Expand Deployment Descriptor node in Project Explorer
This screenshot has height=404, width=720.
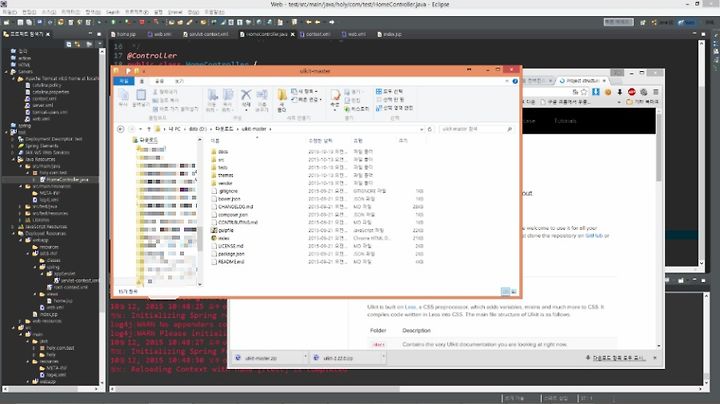click(13, 139)
